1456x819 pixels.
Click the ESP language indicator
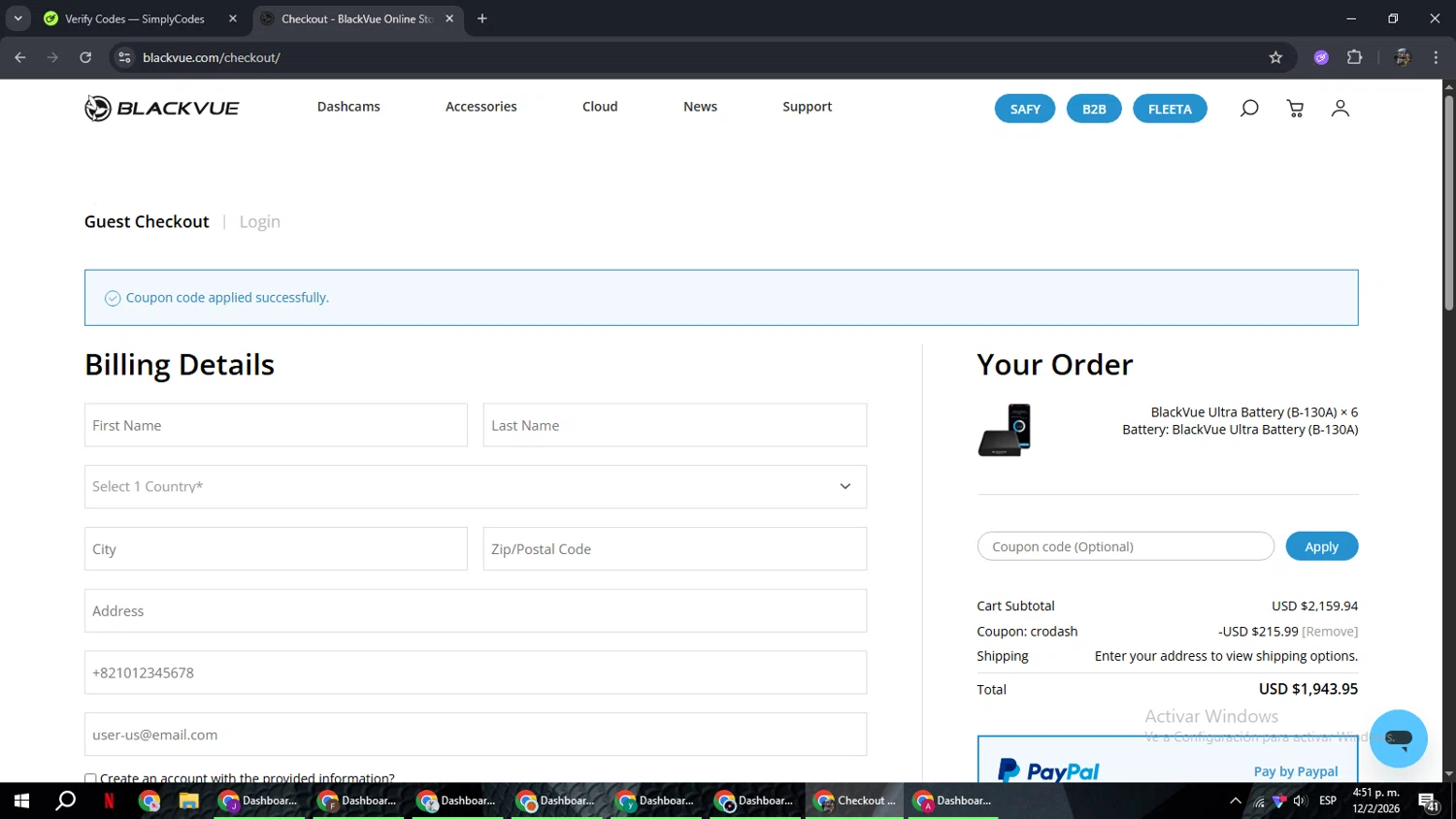(x=1328, y=801)
